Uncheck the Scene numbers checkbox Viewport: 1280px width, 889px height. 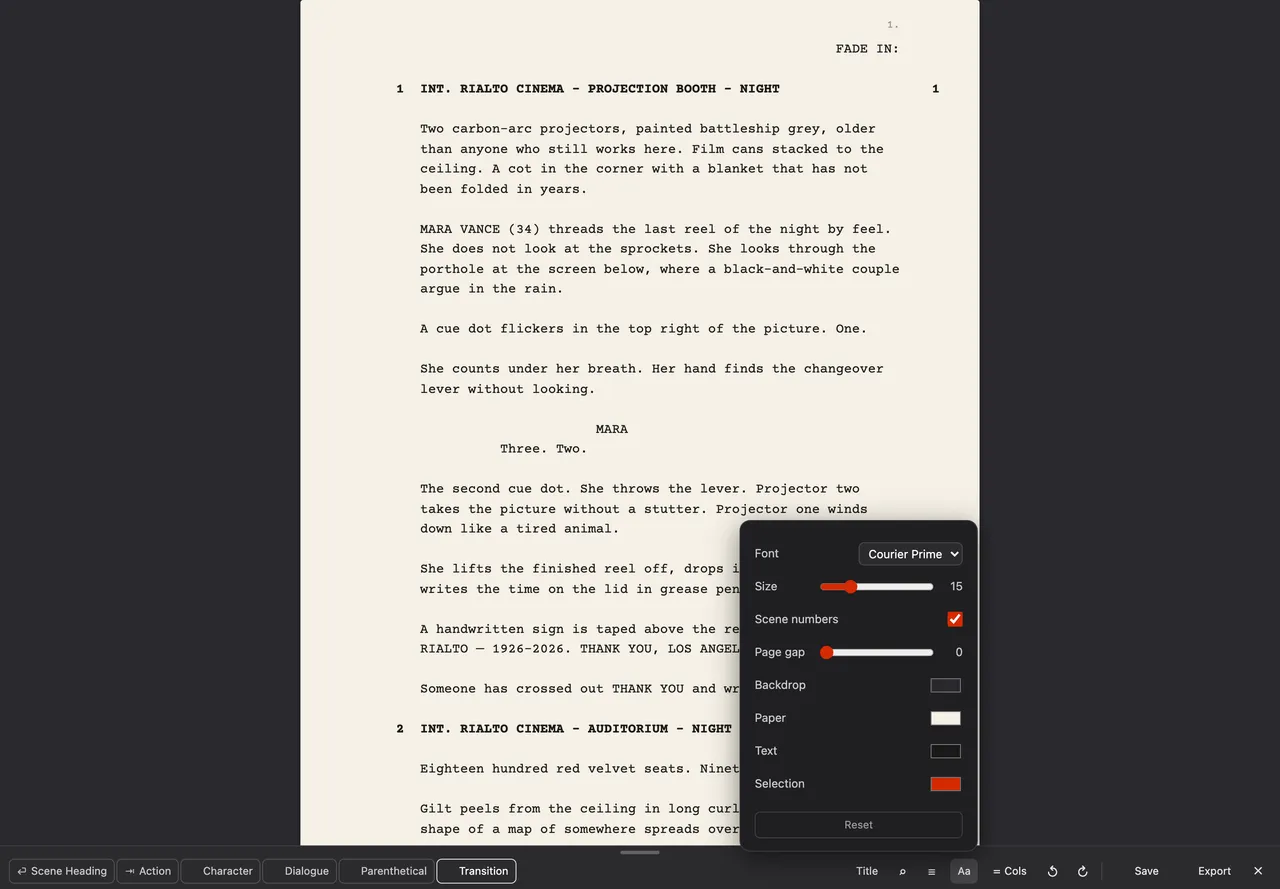(955, 619)
